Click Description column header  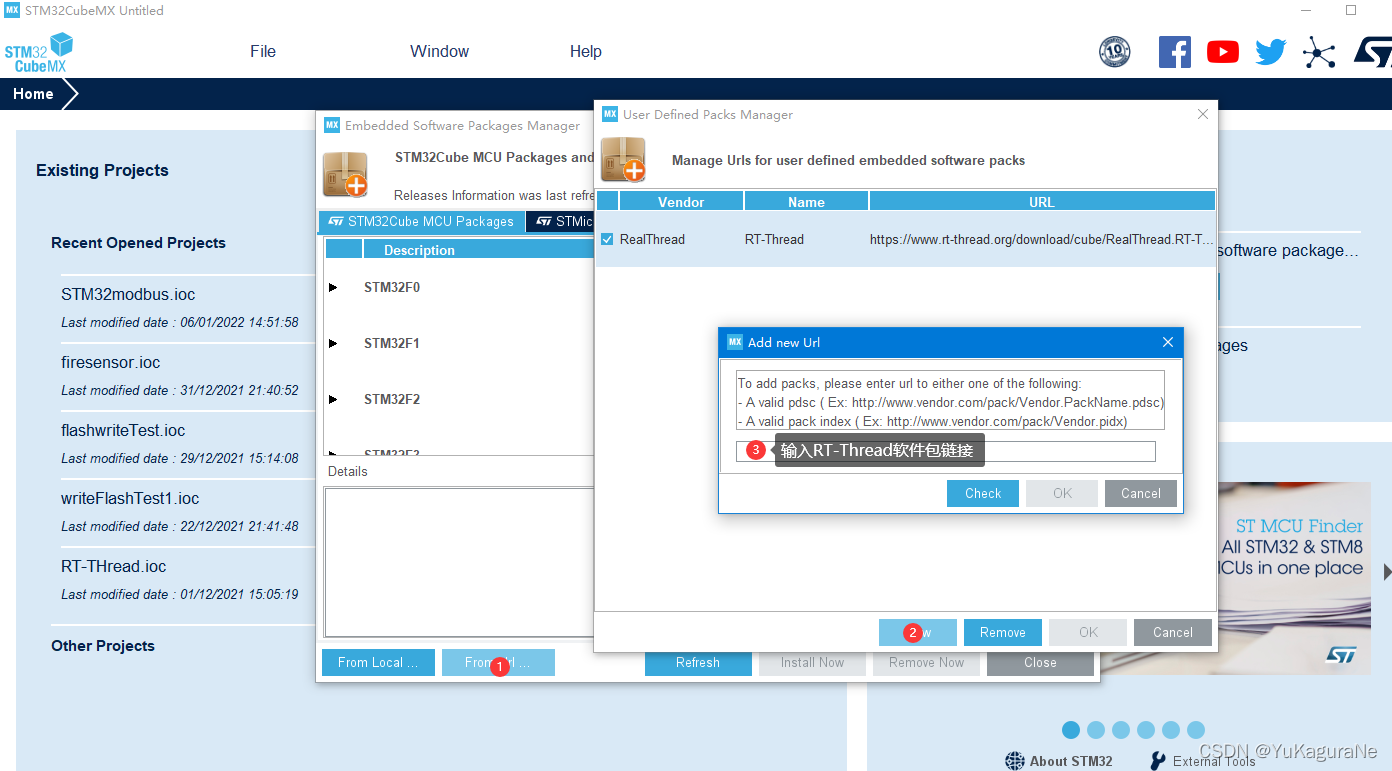tap(419, 250)
